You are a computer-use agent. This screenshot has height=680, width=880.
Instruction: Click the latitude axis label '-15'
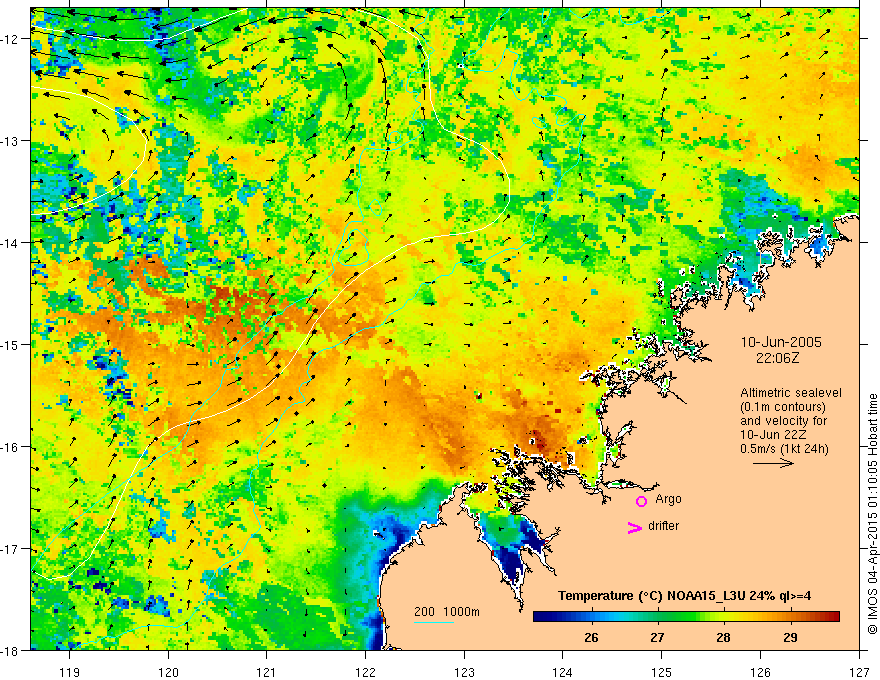point(11,344)
